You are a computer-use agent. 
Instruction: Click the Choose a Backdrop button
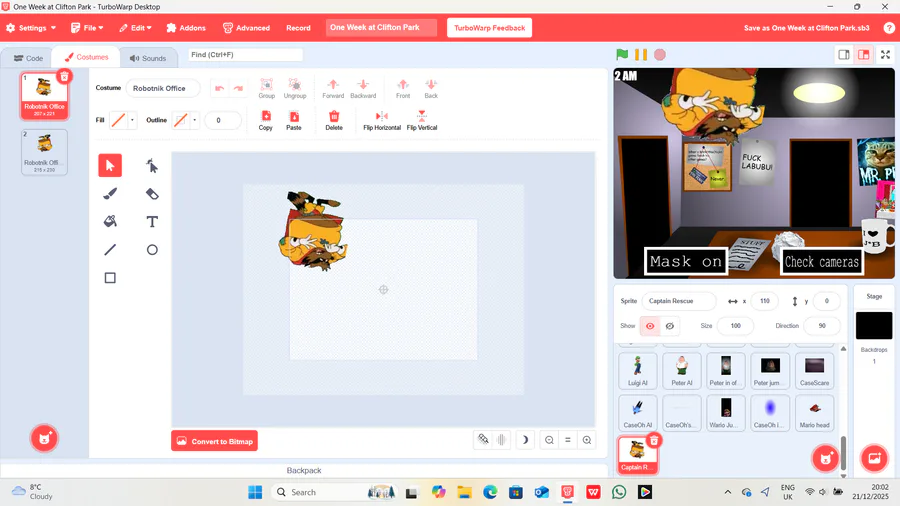874,458
